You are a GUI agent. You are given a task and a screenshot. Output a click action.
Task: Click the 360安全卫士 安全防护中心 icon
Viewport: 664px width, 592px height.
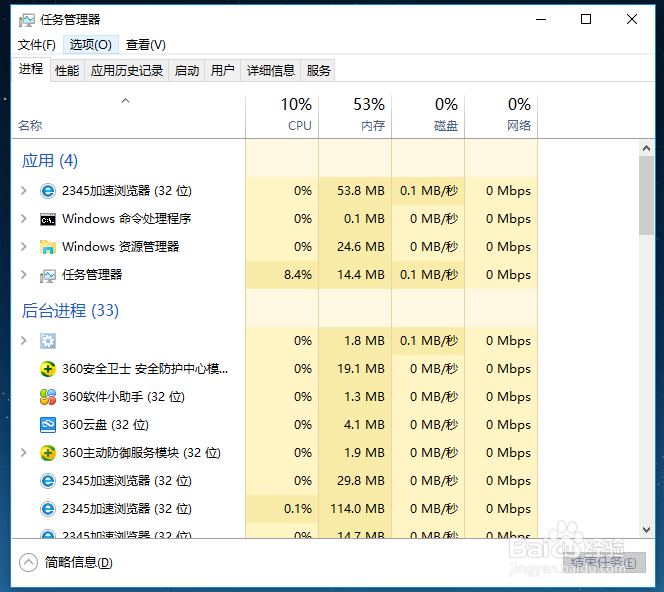[48, 369]
